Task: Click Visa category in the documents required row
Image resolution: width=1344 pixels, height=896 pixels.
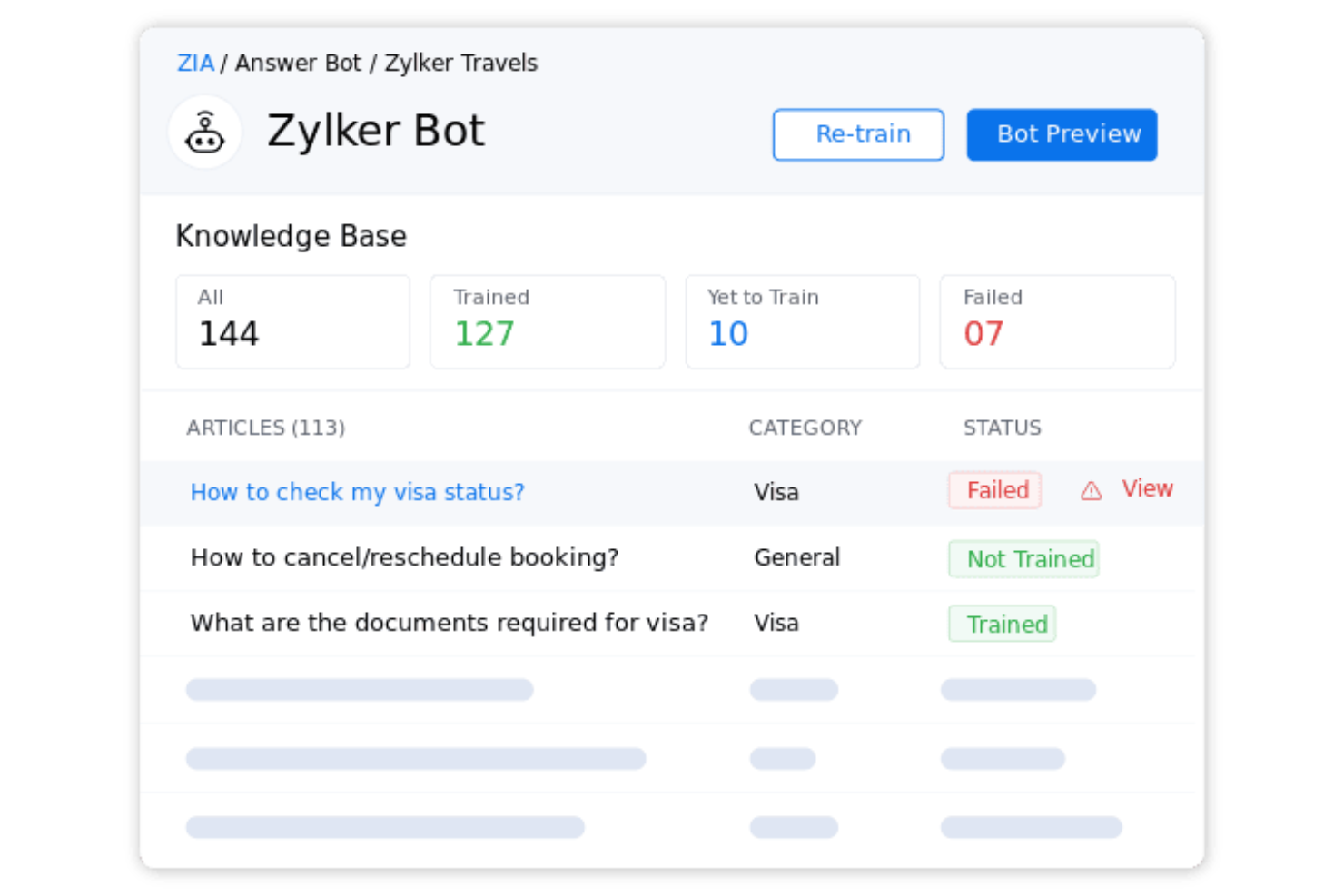Action: [776, 623]
